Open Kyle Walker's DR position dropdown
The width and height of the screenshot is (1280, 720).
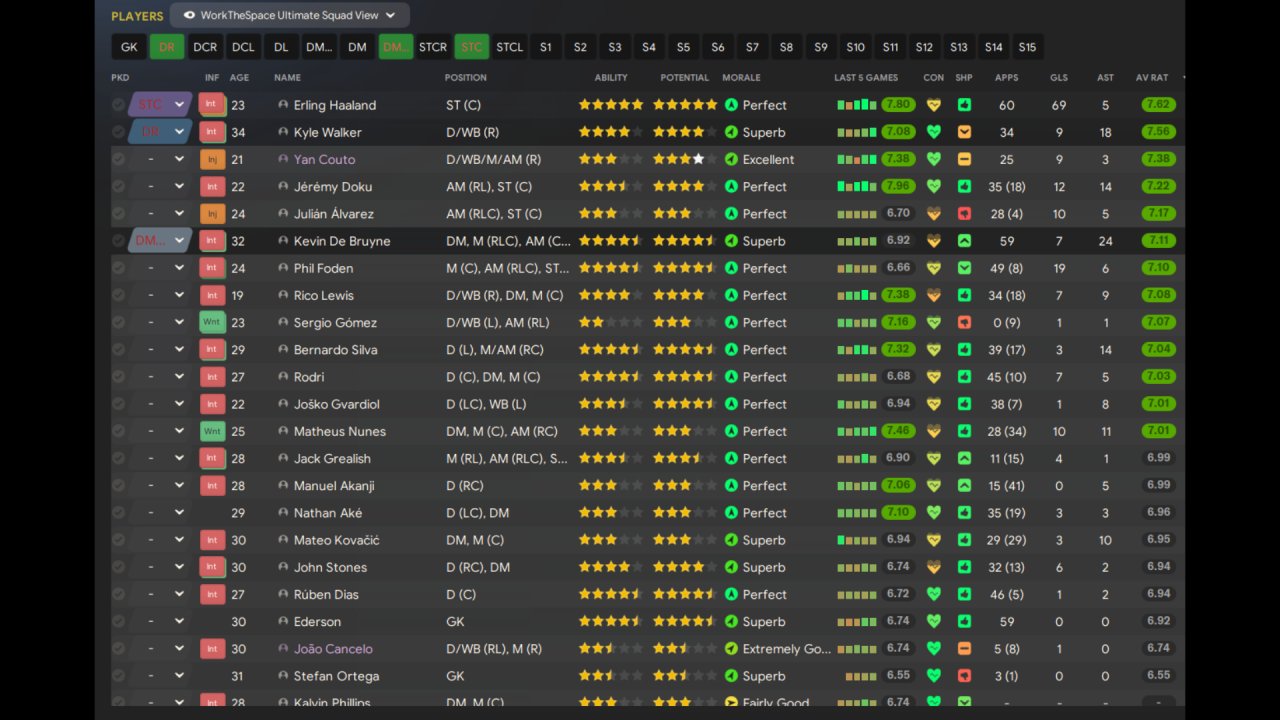tap(160, 131)
